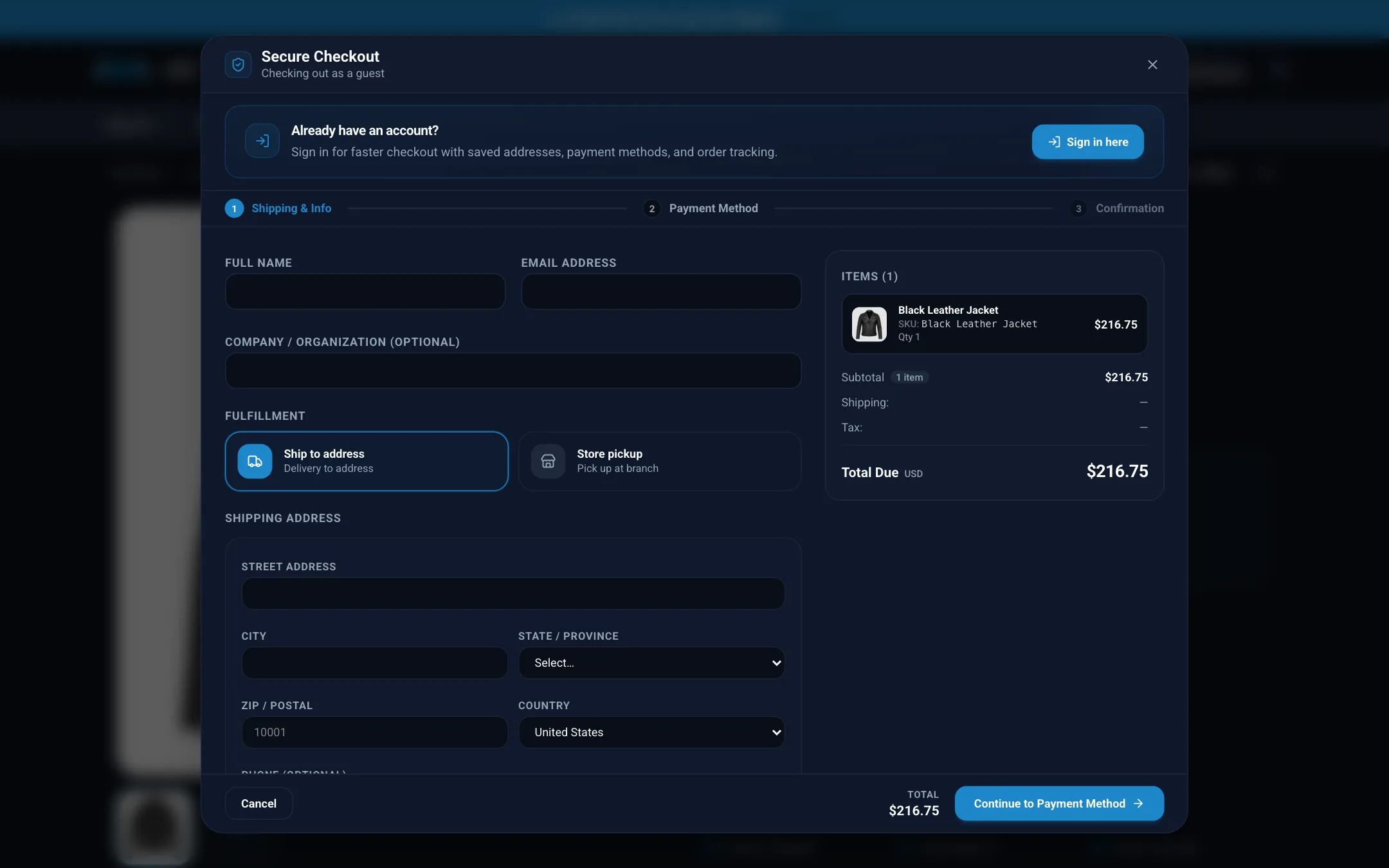Choose Store pickup fulfillment option
The height and width of the screenshot is (868, 1389).
(660, 461)
